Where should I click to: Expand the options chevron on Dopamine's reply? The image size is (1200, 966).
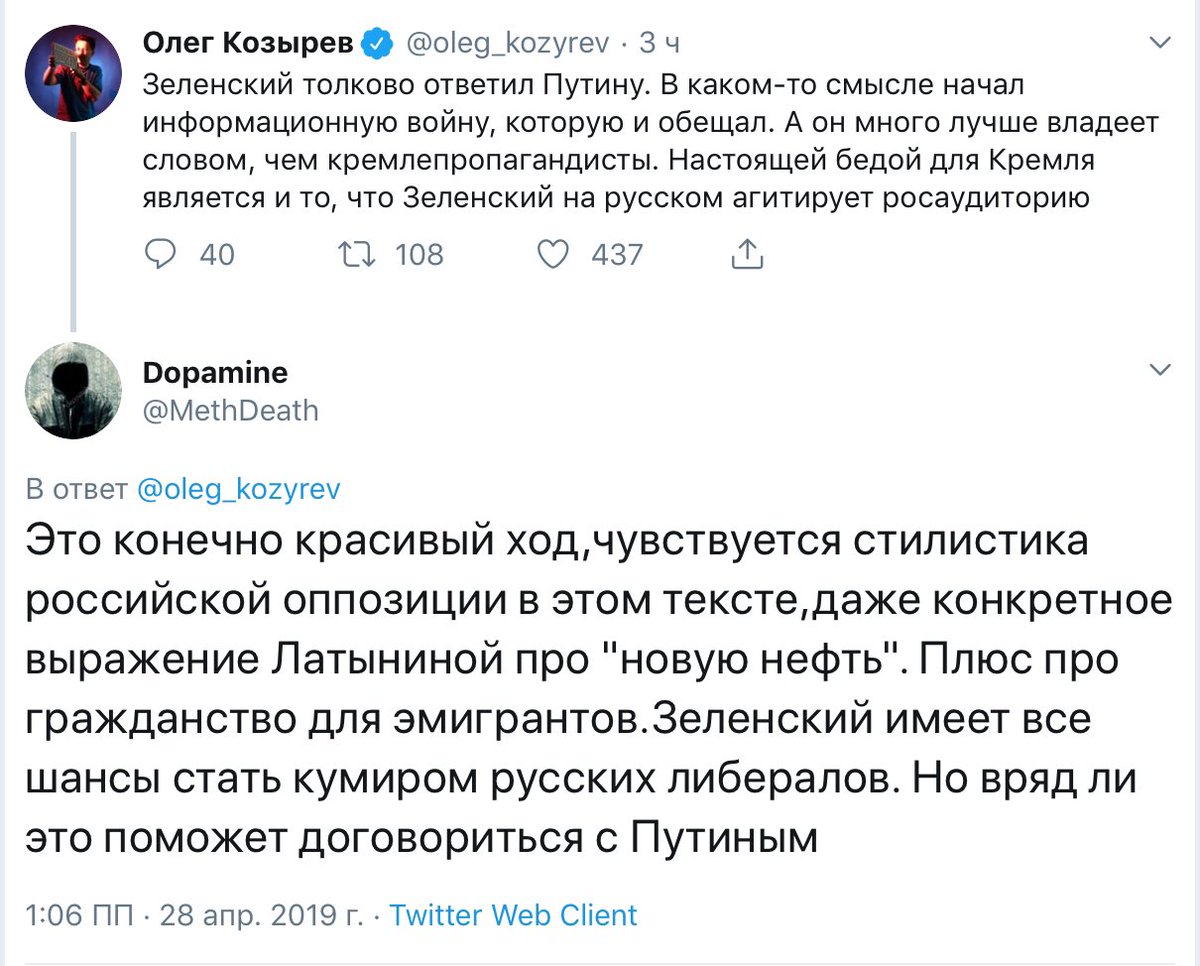tap(1160, 371)
